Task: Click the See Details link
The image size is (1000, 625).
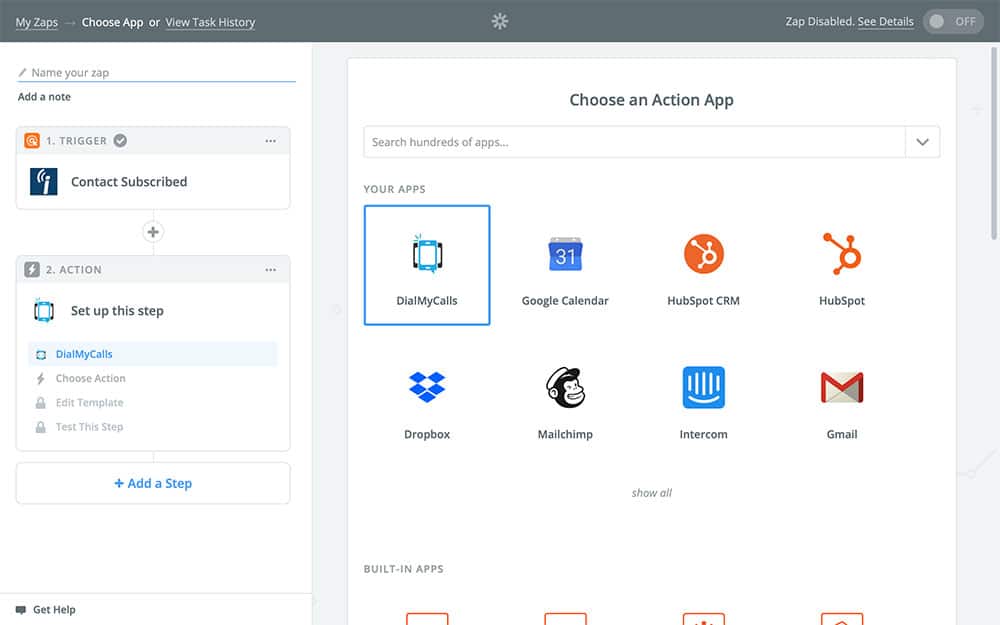Action: point(885,22)
